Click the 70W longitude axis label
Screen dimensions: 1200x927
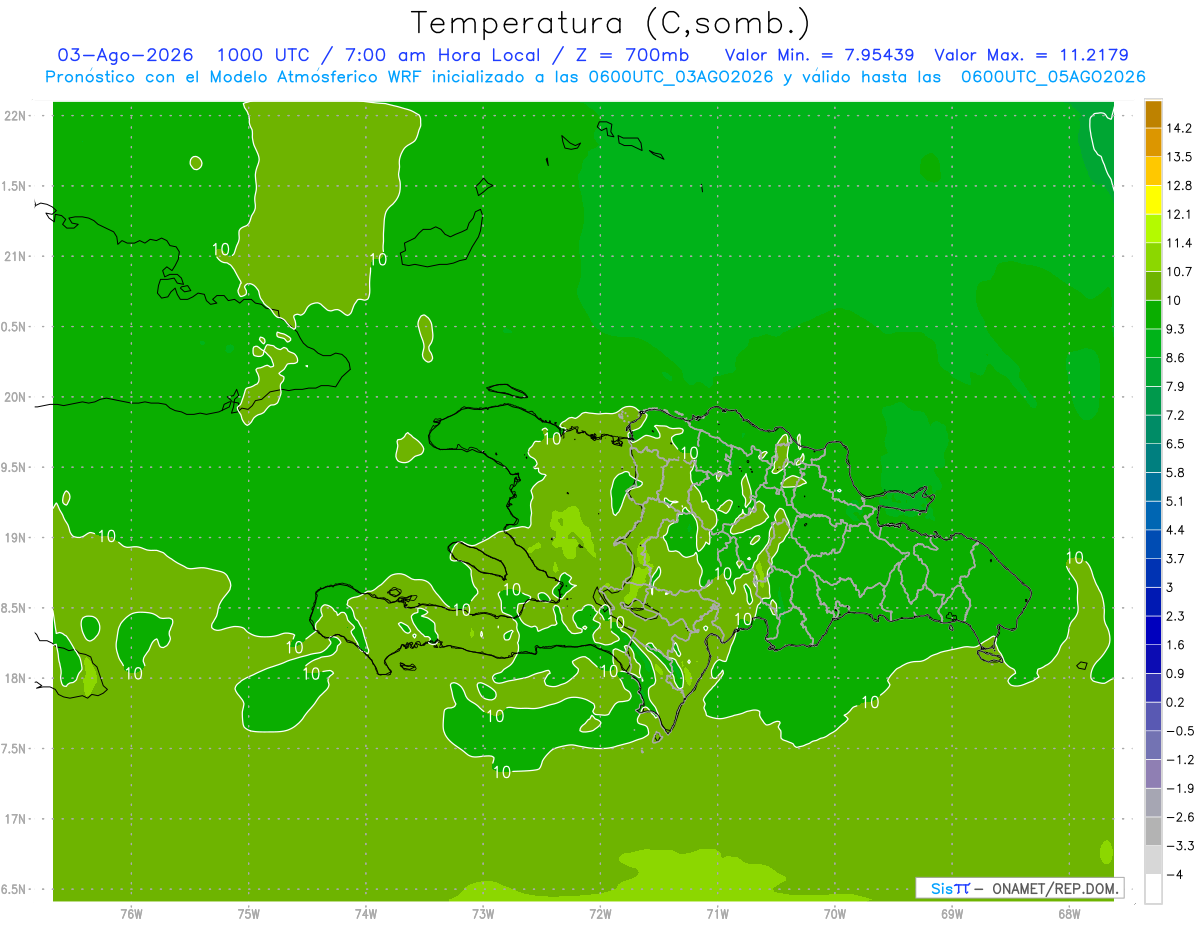(x=835, y=913)
